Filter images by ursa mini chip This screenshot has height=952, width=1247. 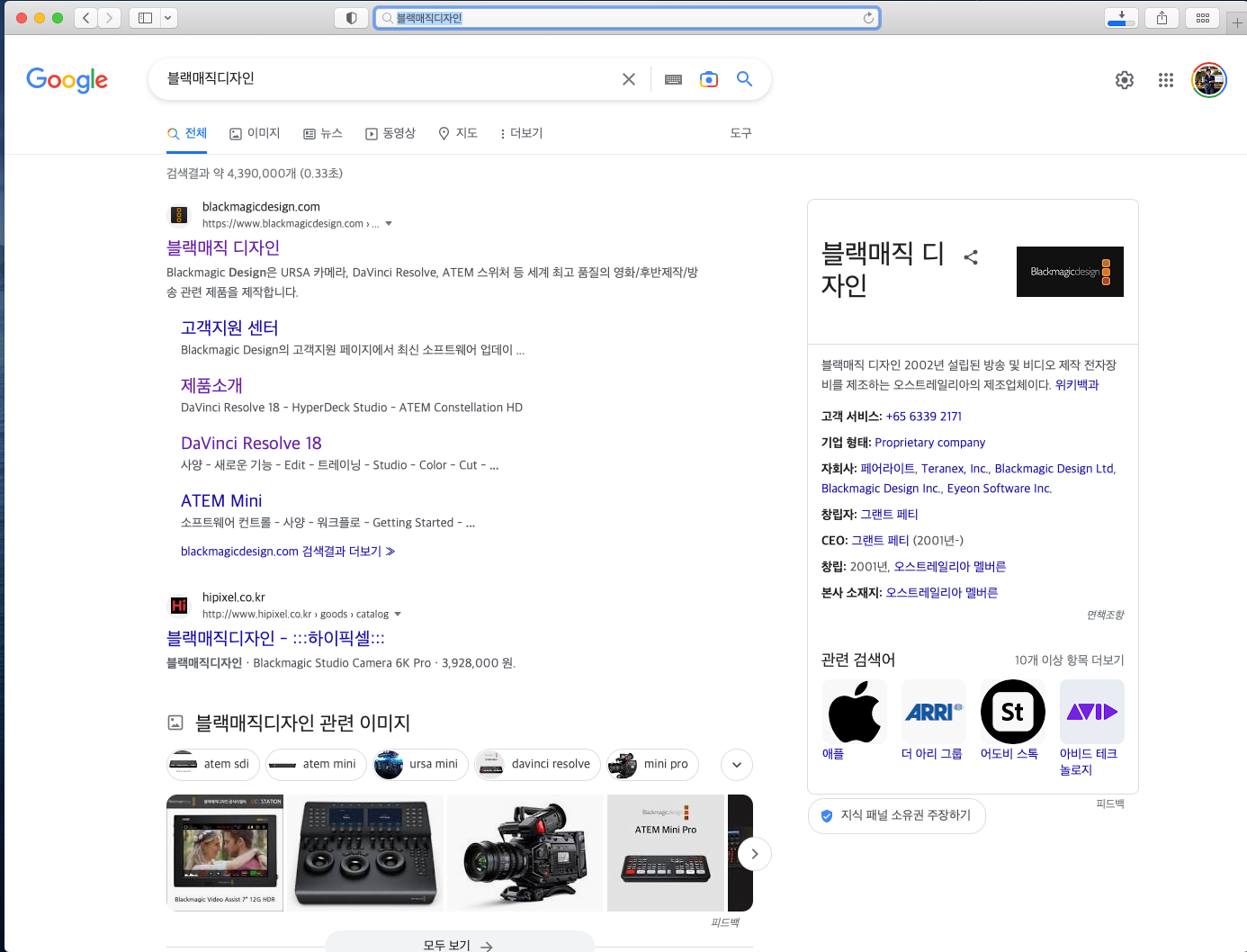point(420,765)
